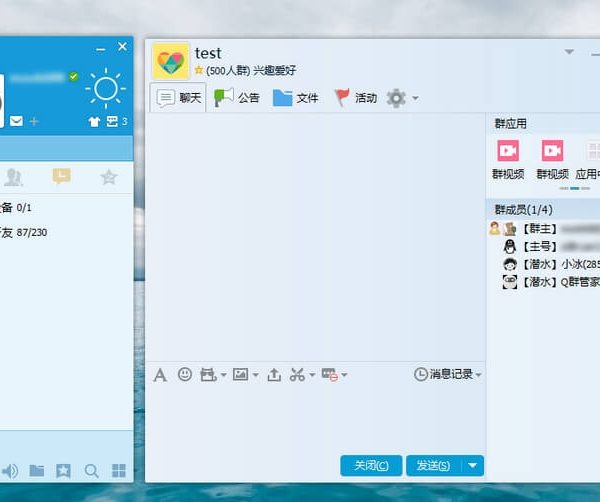Open the 文件 files tab
Screen dimensions: 600x502
(296, 98)
